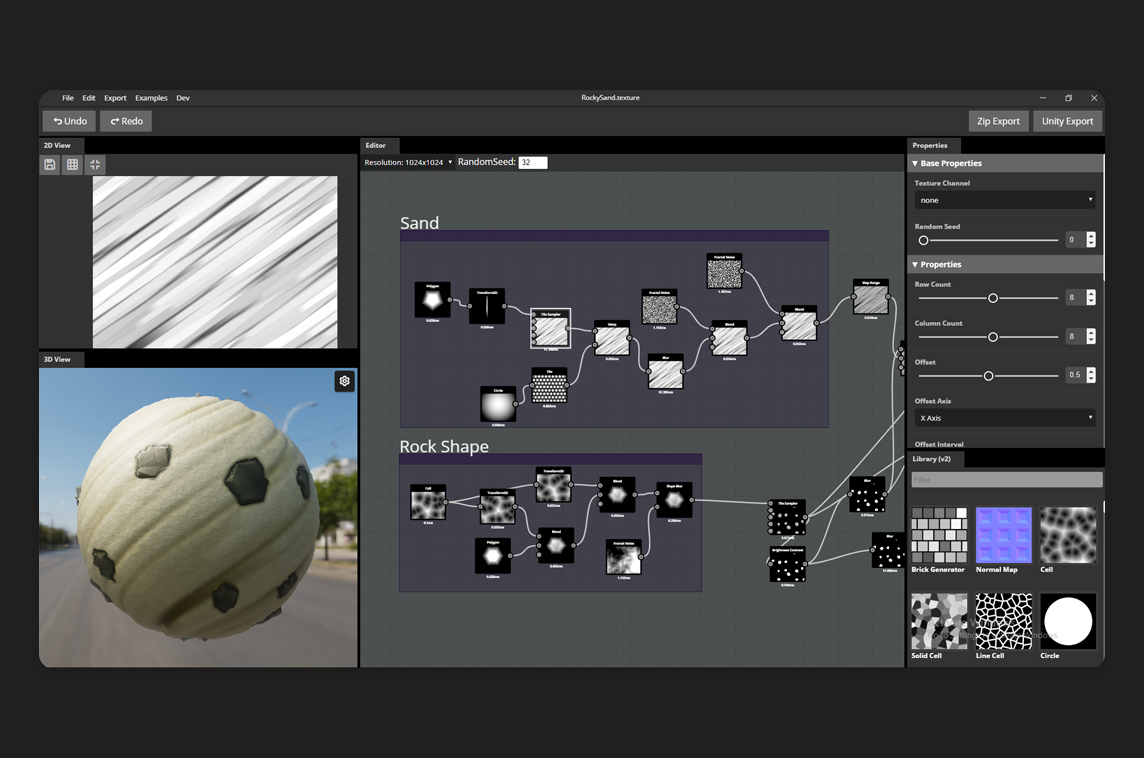Image resolution: width=1144 pixels, height=758 pixels.
Task: Select the Polygon node in Rock Shape frame
Action: (x=492, y=557)
